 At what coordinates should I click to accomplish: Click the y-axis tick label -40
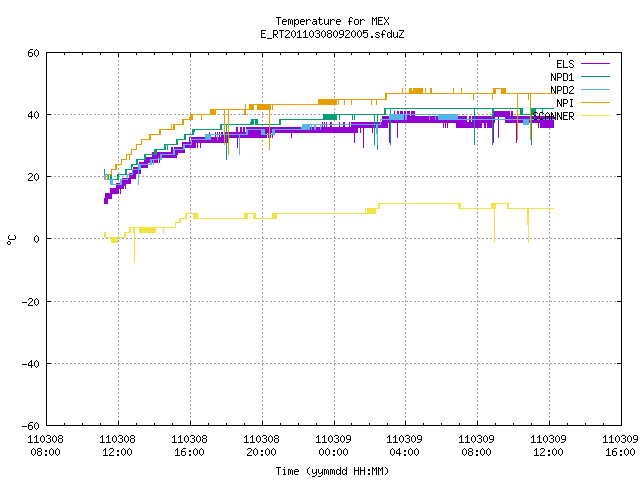click(x=31, y=364)
